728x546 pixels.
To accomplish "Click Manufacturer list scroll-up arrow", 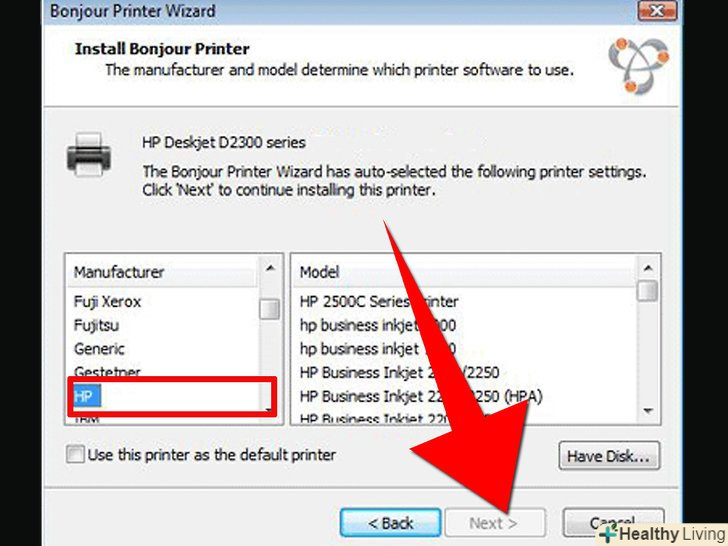I will 269,269.
